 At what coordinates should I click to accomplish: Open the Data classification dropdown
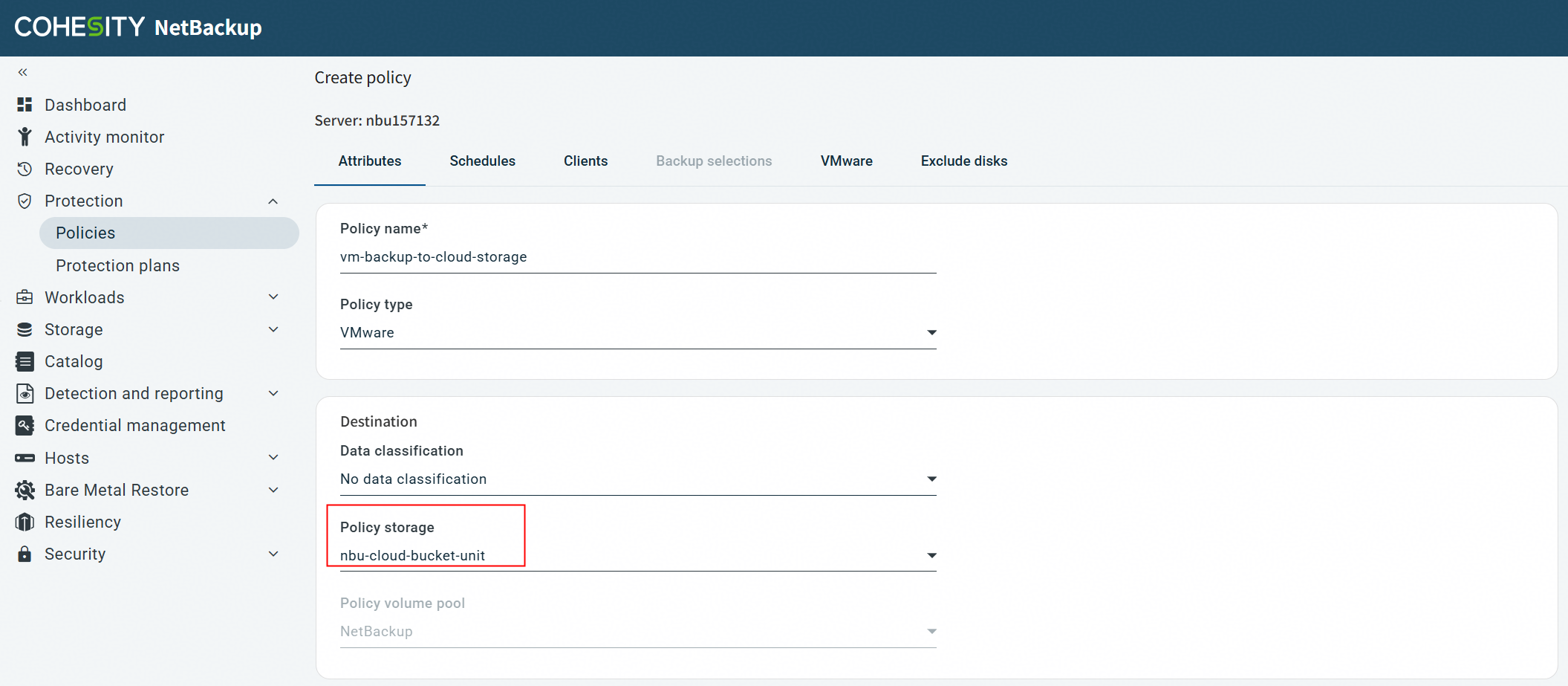(638, 479)
